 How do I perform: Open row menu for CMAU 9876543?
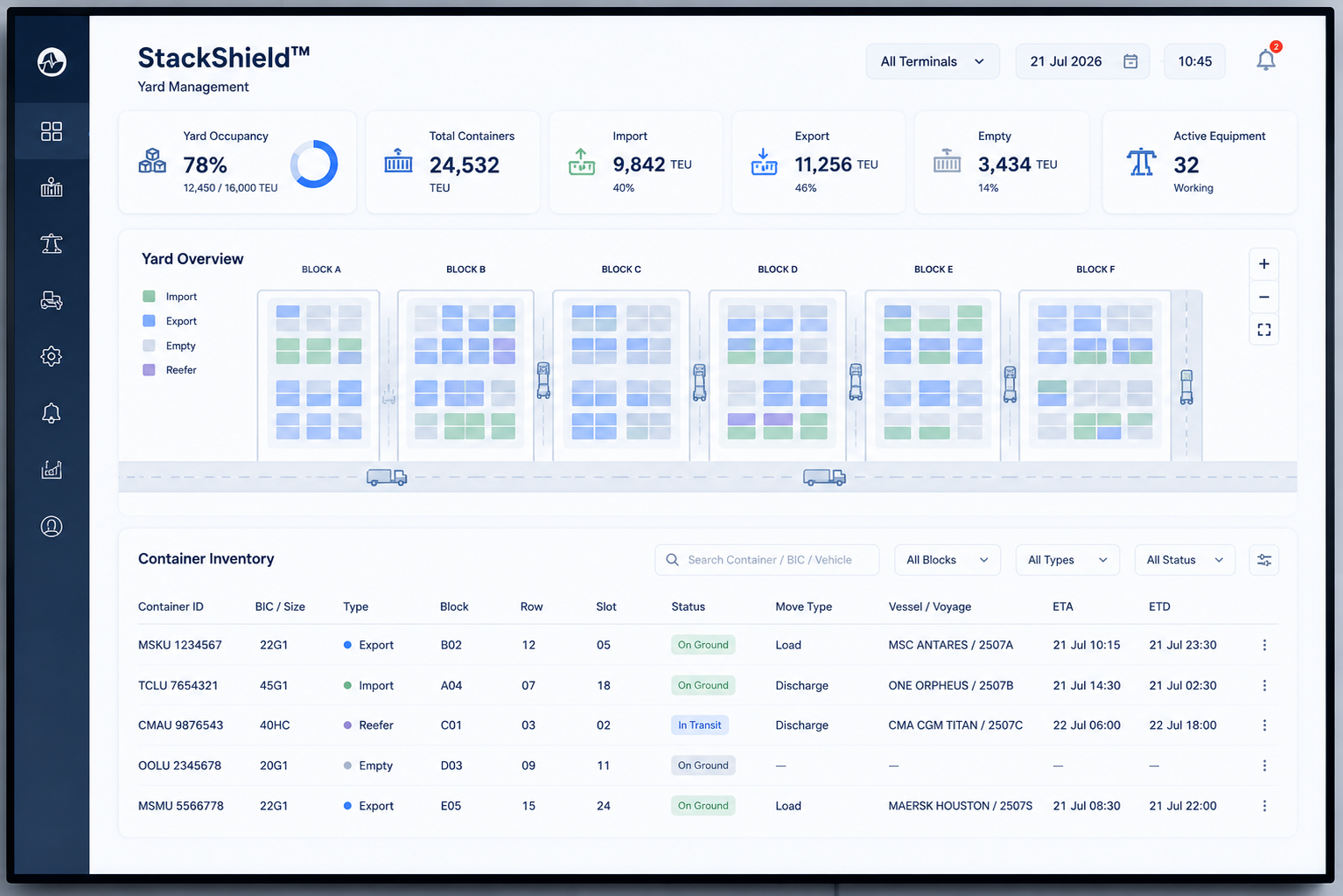coord(1264,725)
